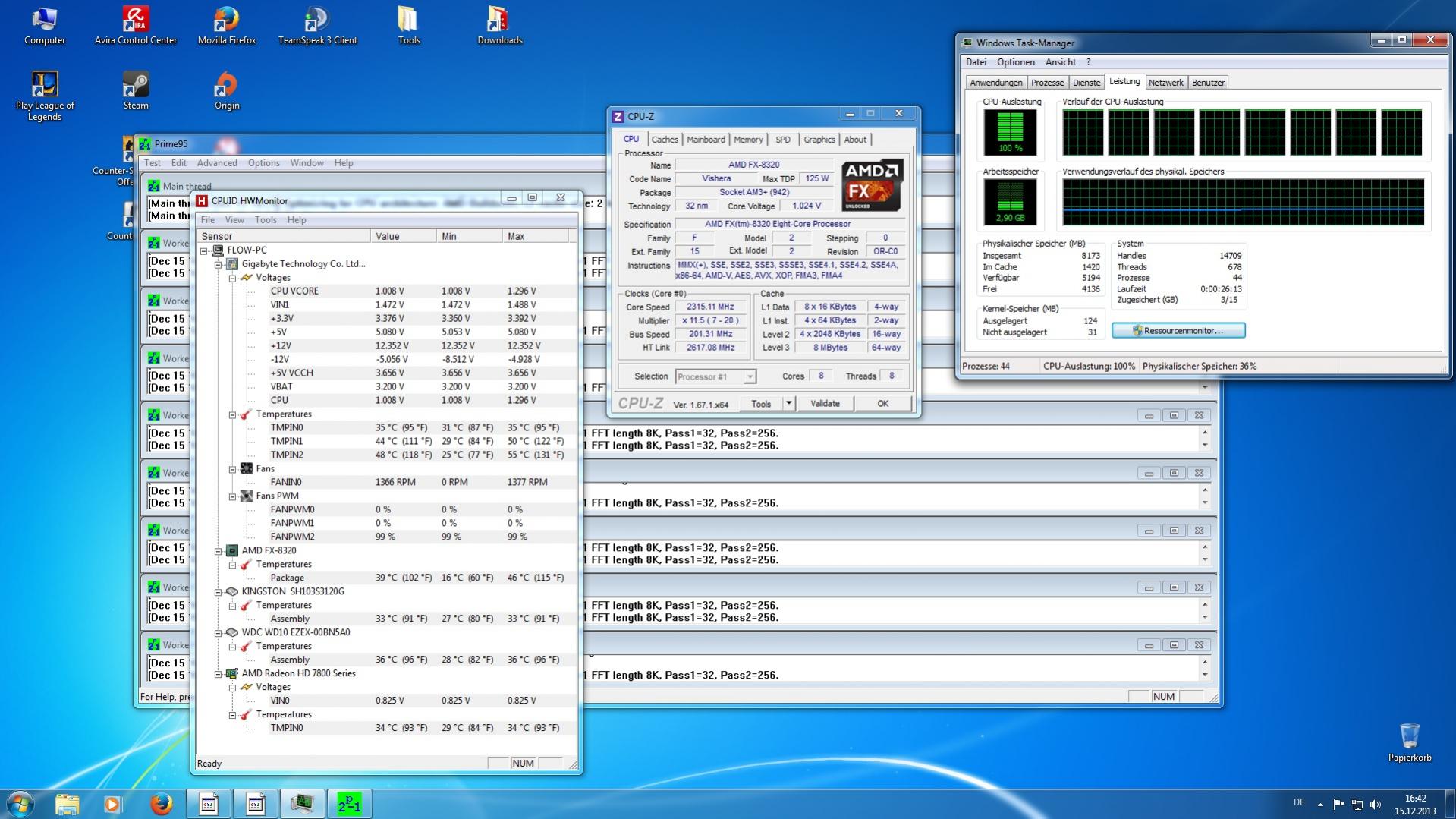The height and width of the screenshot is (819, 1456).
Task: Open the Advanced menu in Prime95
Action: pos(217,163)
